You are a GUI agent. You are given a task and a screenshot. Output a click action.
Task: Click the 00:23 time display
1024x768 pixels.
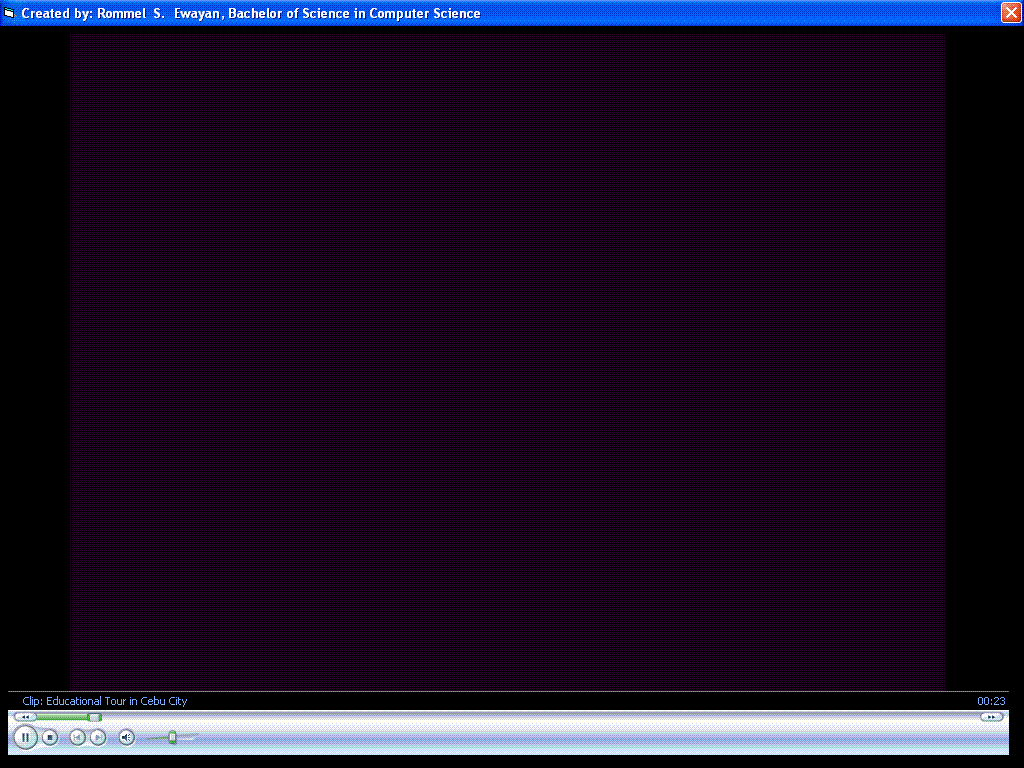[x=991, y=701]
